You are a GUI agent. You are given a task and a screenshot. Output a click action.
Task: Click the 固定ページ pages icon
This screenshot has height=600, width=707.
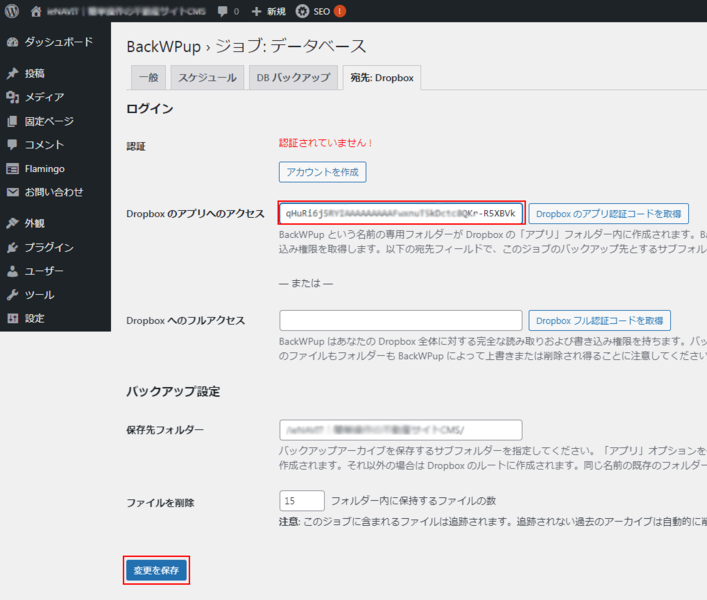pyautogui.click(x=13, y=121)
